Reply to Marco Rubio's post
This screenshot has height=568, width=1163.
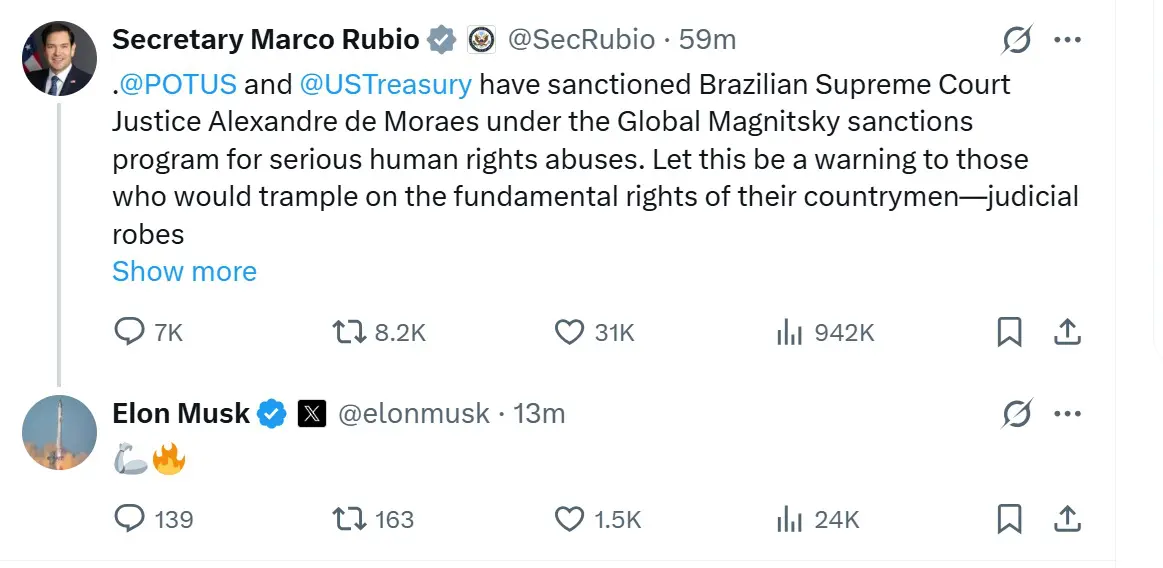pyautogui.click(x=130, y=332)
